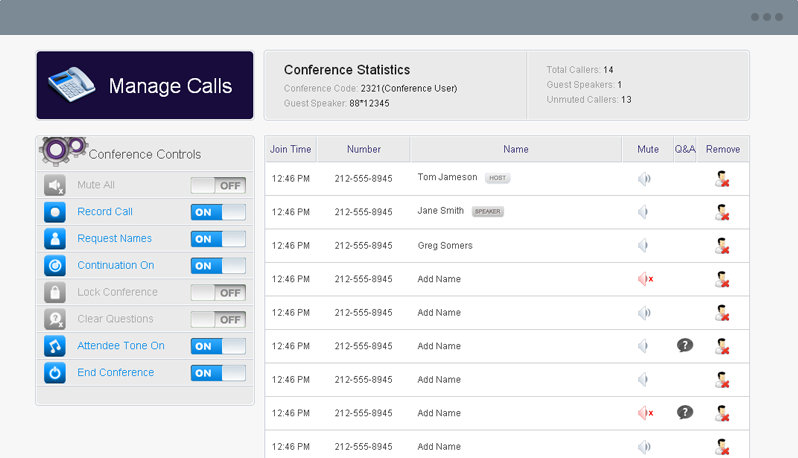Mute Jane Smith using her speaker icon
798x458 pixels.
point(643,212)
